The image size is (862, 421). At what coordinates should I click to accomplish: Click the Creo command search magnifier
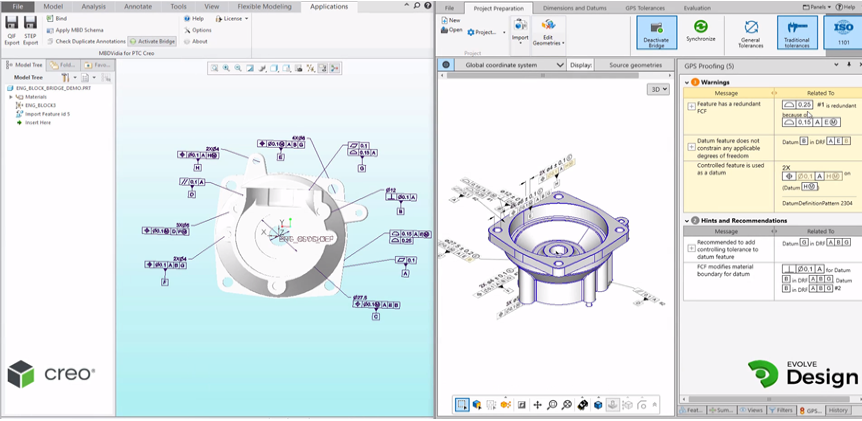coord(417,5)
